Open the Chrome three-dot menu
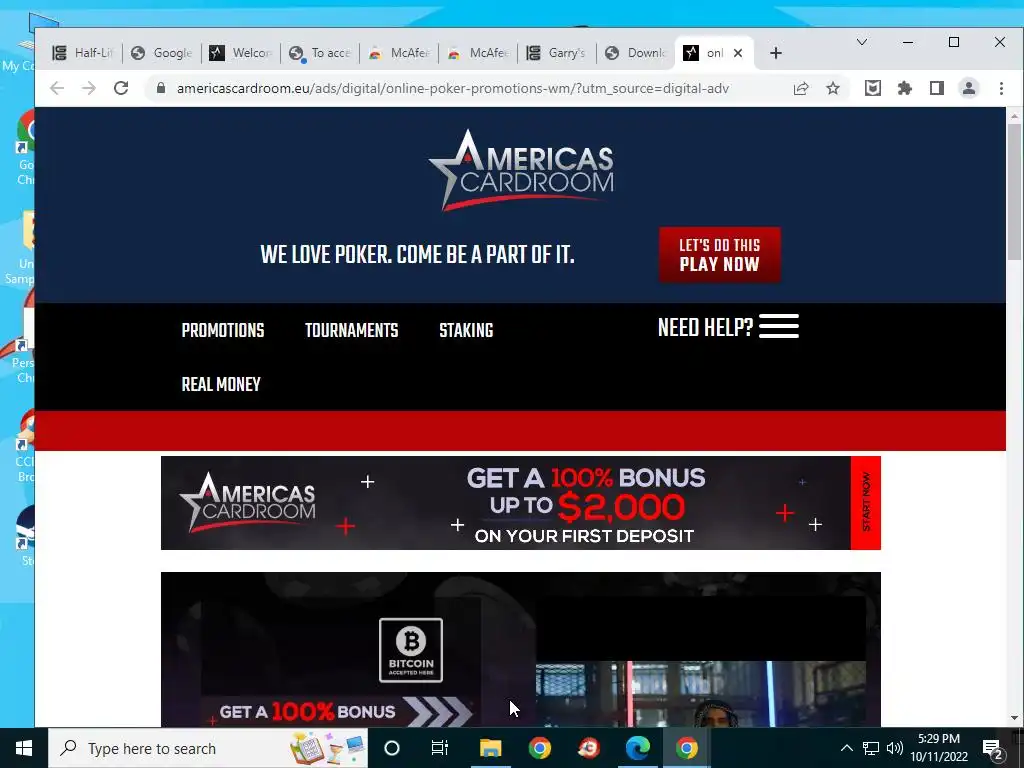 (x=1001, y=88)
